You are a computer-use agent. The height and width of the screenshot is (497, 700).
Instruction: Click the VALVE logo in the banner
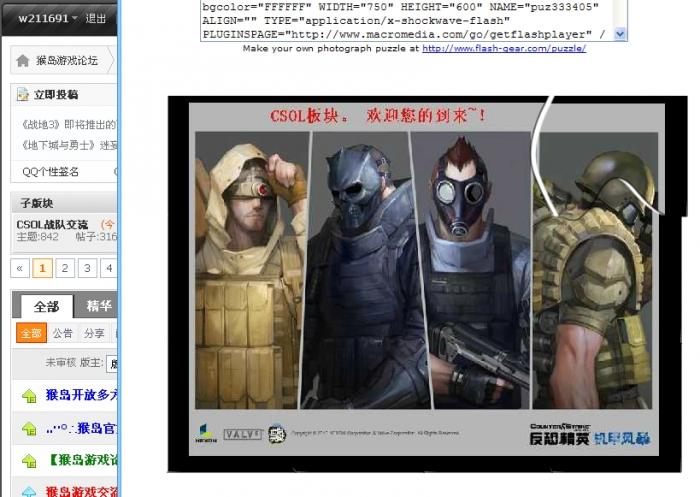[x=242, y=434]
